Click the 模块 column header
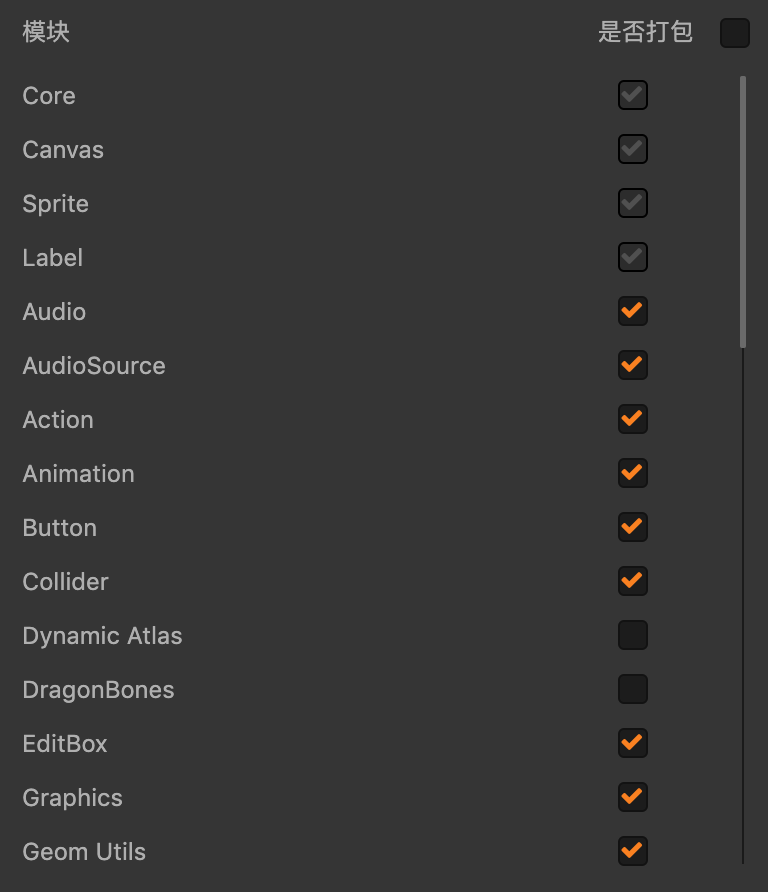This screenshot has height=892, width=768. click(x=46, y=32)
